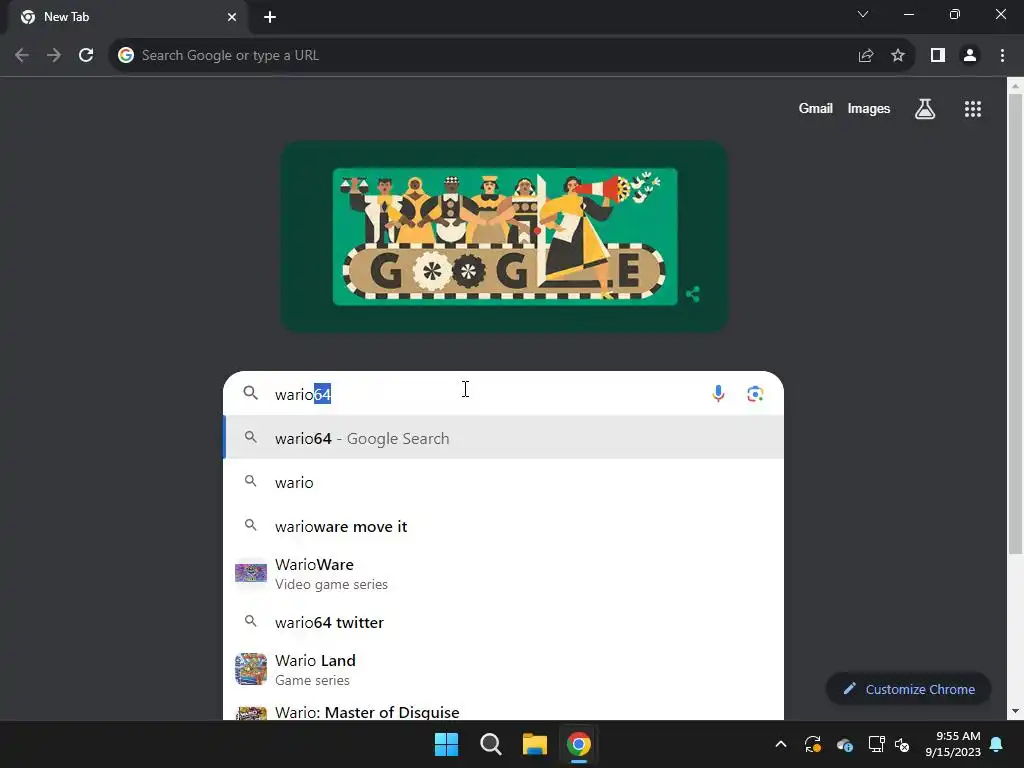Start voice search with microphone
Image resolution: width=1024 pixels, height=768 pixels.
[x=718, y=394]
